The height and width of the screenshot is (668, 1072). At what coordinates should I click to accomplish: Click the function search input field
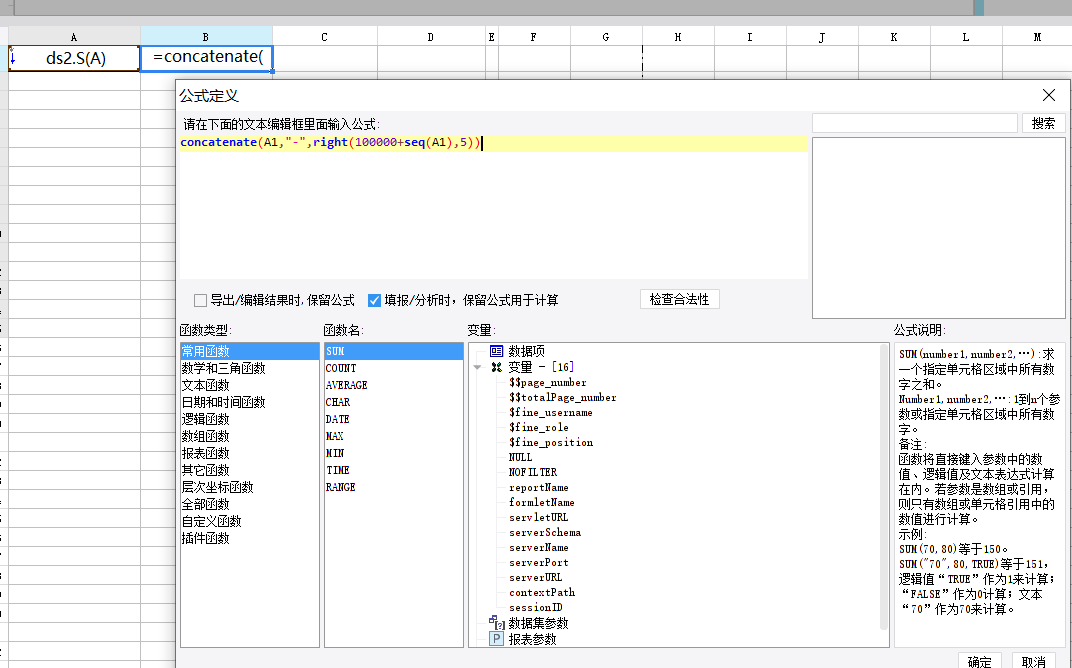point(914,123)
